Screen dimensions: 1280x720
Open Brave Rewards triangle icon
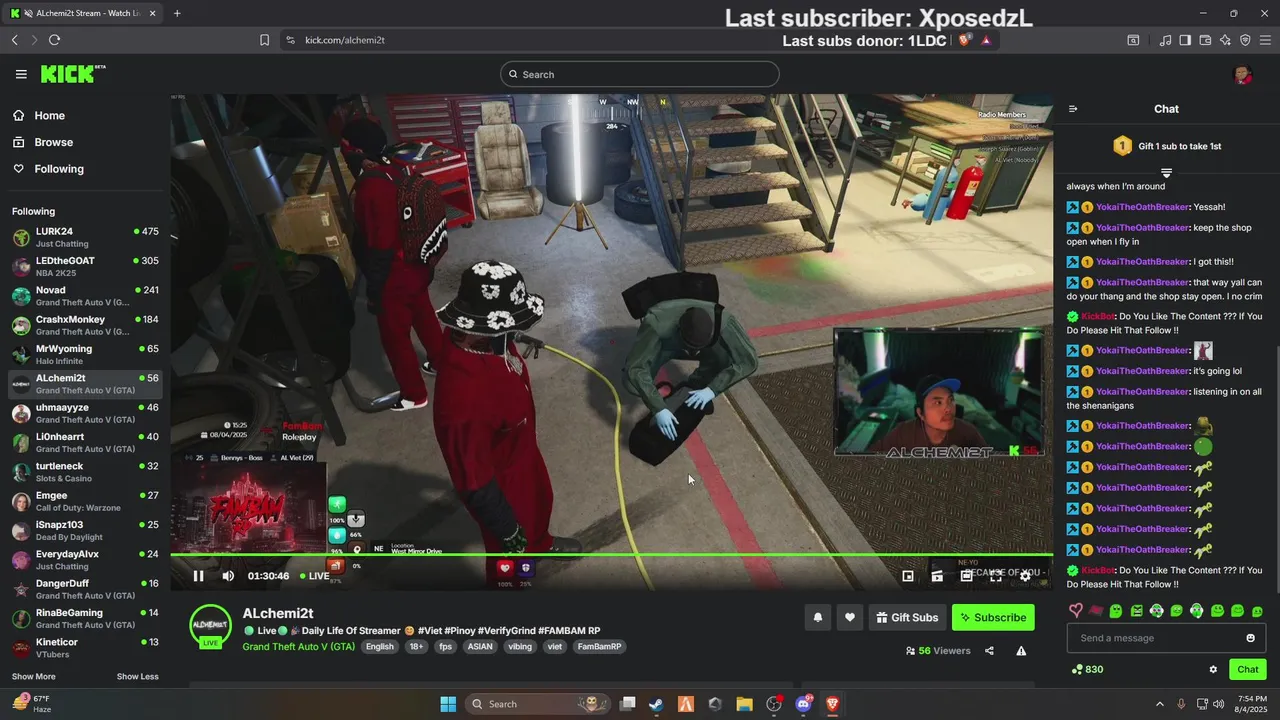(986, 40)
